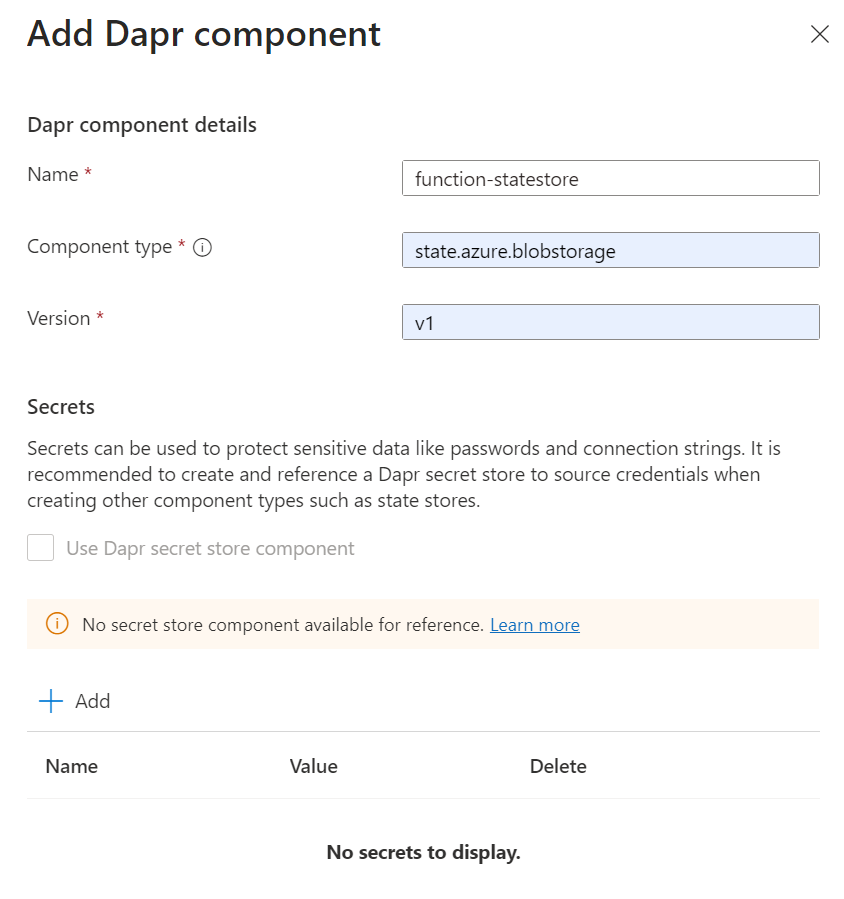Viewport: 844px width, 899px height.
Task: Click the Learn more link
Action: coord(534,624)
